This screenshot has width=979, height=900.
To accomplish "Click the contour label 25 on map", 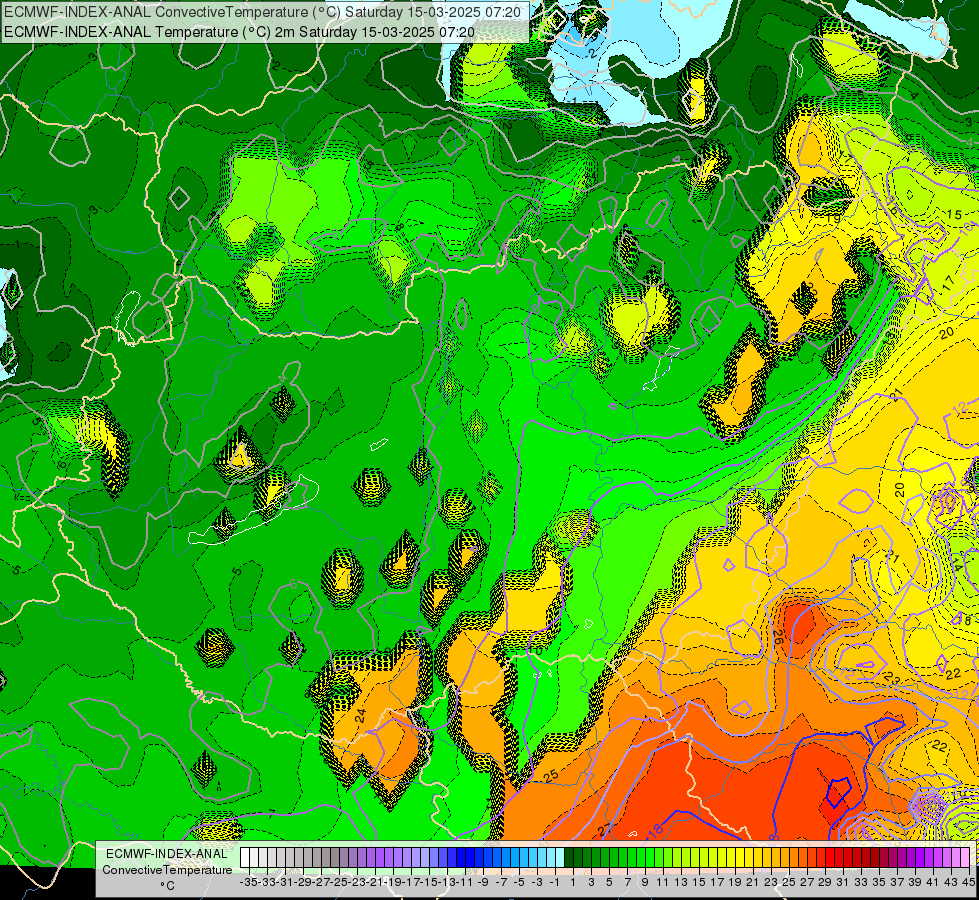I will click(x=550, y=776).
